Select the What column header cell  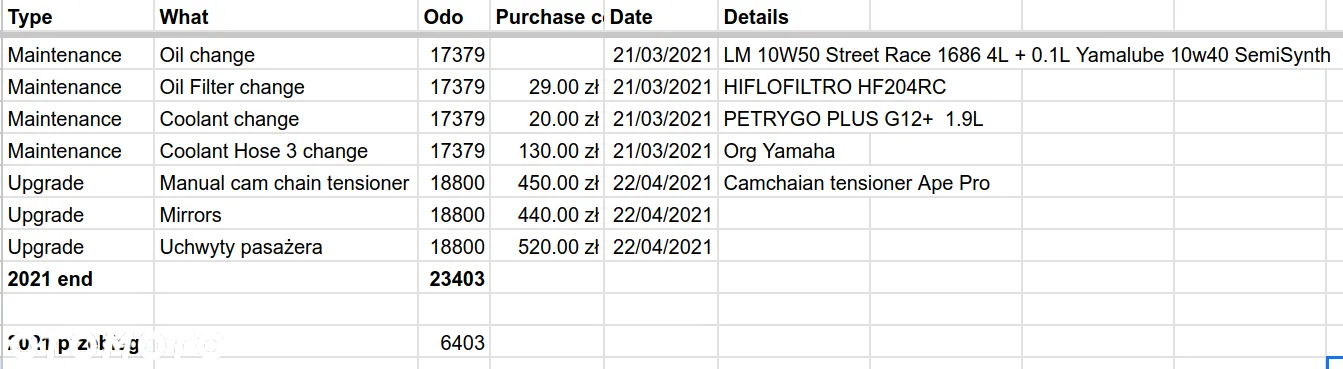coord(286,16)
